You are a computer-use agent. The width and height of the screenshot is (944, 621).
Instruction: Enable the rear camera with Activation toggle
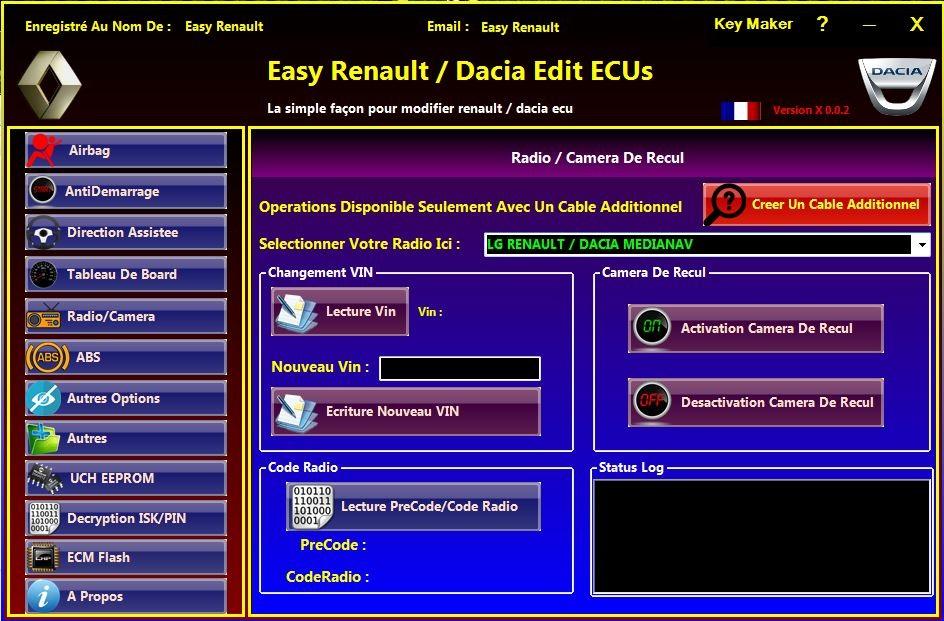point(651,326)
